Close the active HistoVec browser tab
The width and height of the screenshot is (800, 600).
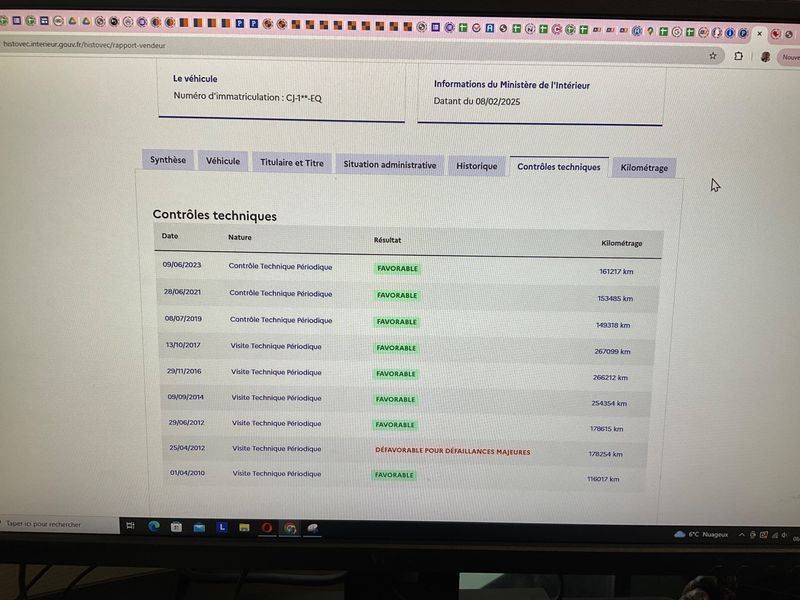(760, 34)
